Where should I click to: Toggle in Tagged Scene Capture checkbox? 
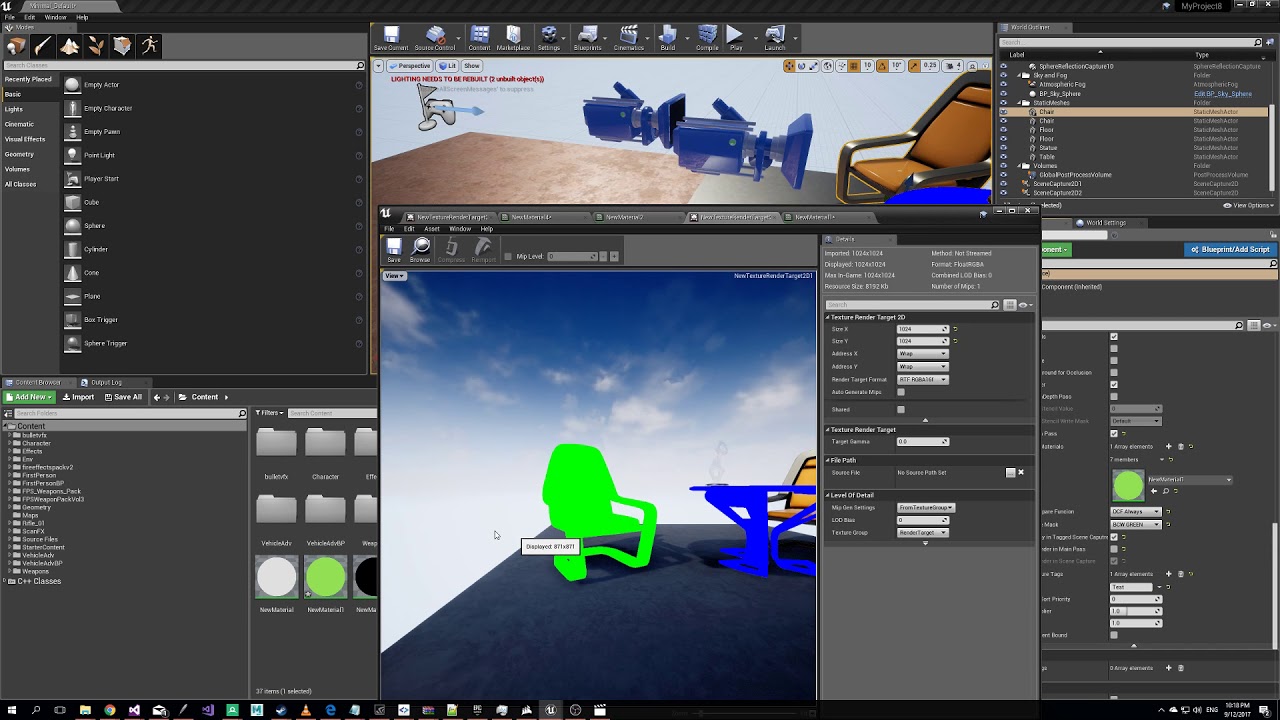click(x=1114, y=537)
